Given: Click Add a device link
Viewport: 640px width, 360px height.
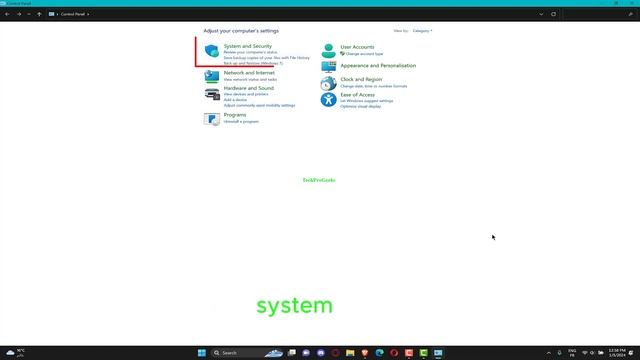Looking at the screenshot, I should point(235,100).
